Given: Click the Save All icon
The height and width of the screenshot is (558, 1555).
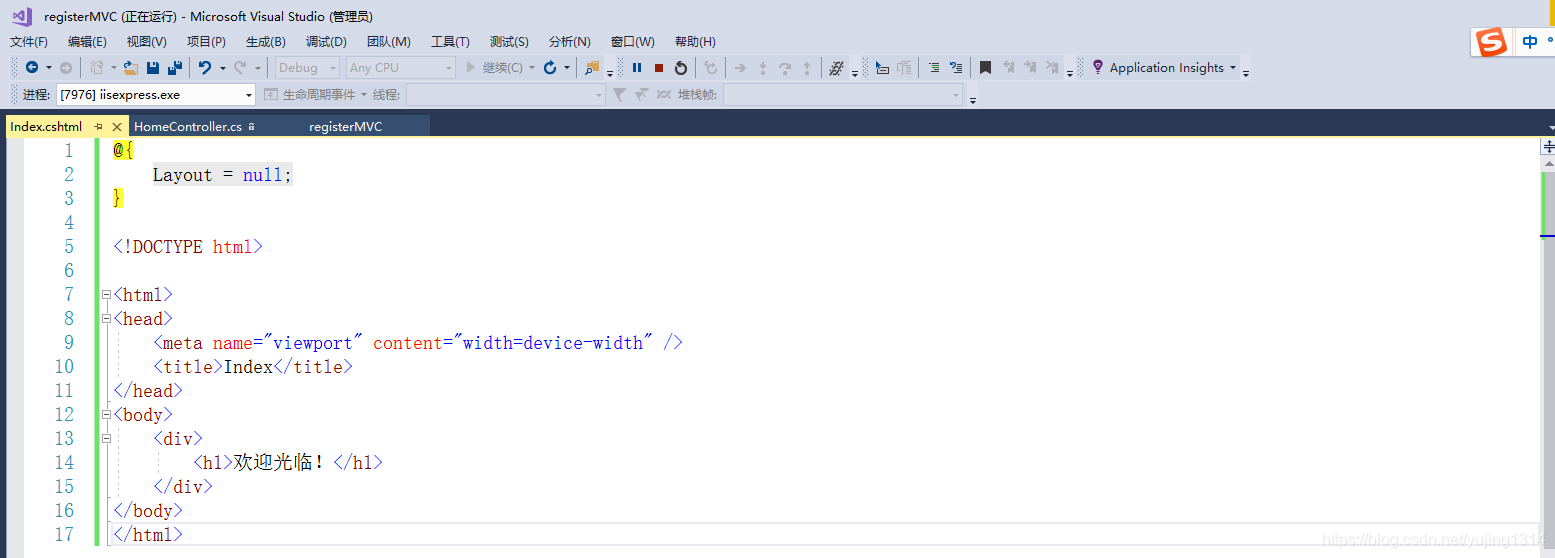Looking at the screenshot, I should [175, 68].
